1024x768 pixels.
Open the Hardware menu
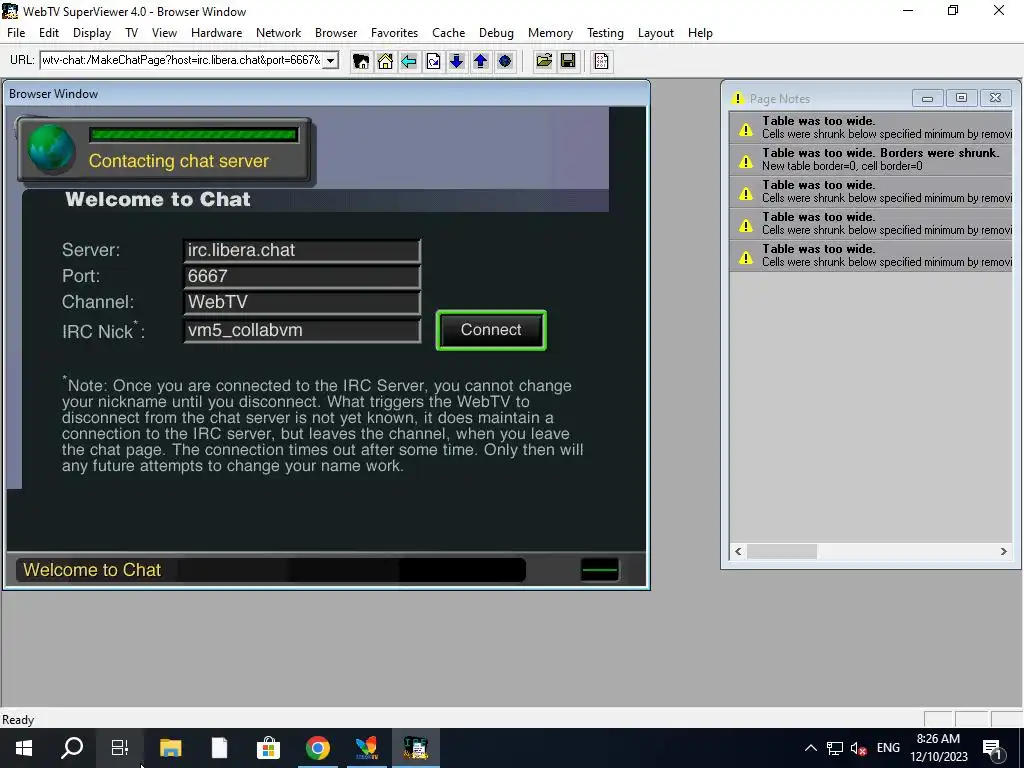coord(217,33)
